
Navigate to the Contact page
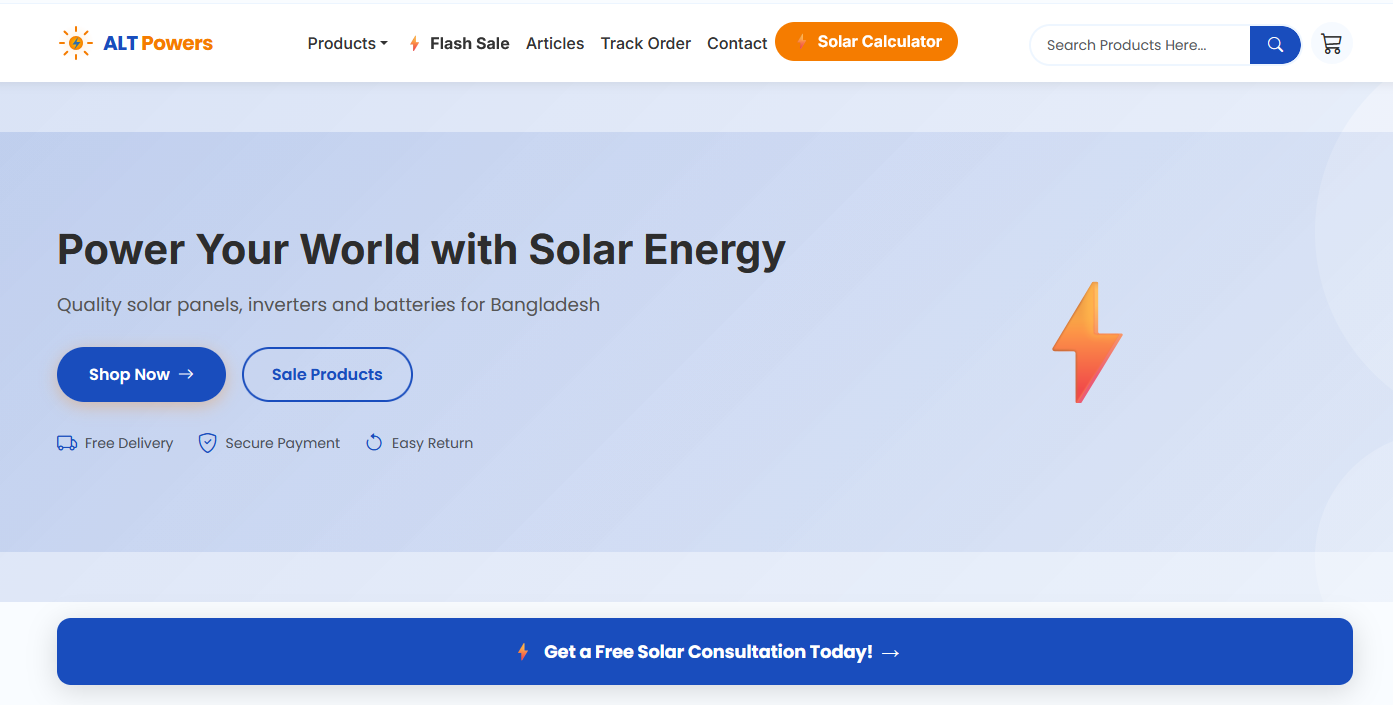click(737, 44)
